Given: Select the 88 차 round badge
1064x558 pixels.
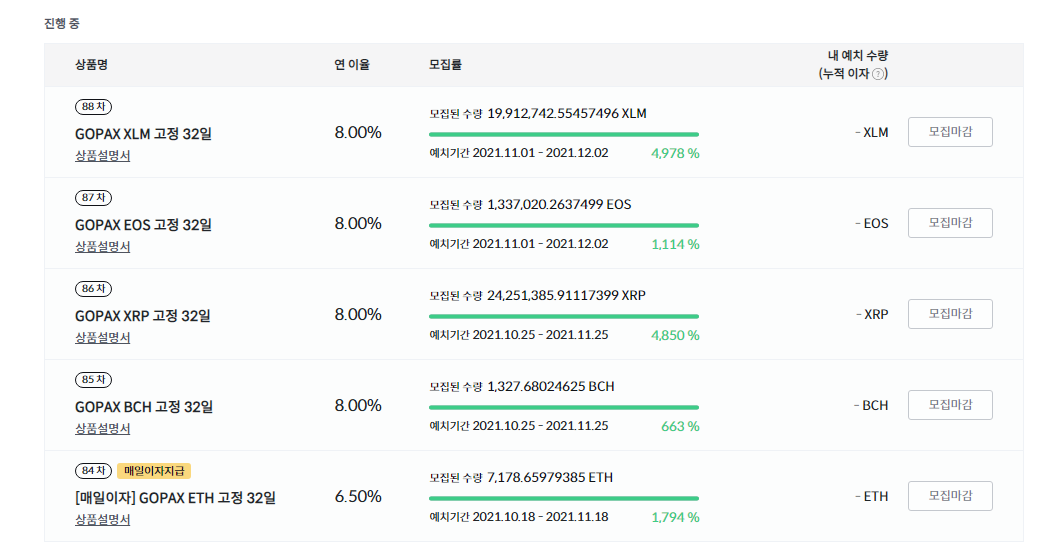Looking at the screenshot, I should click(x=93, y=107).
